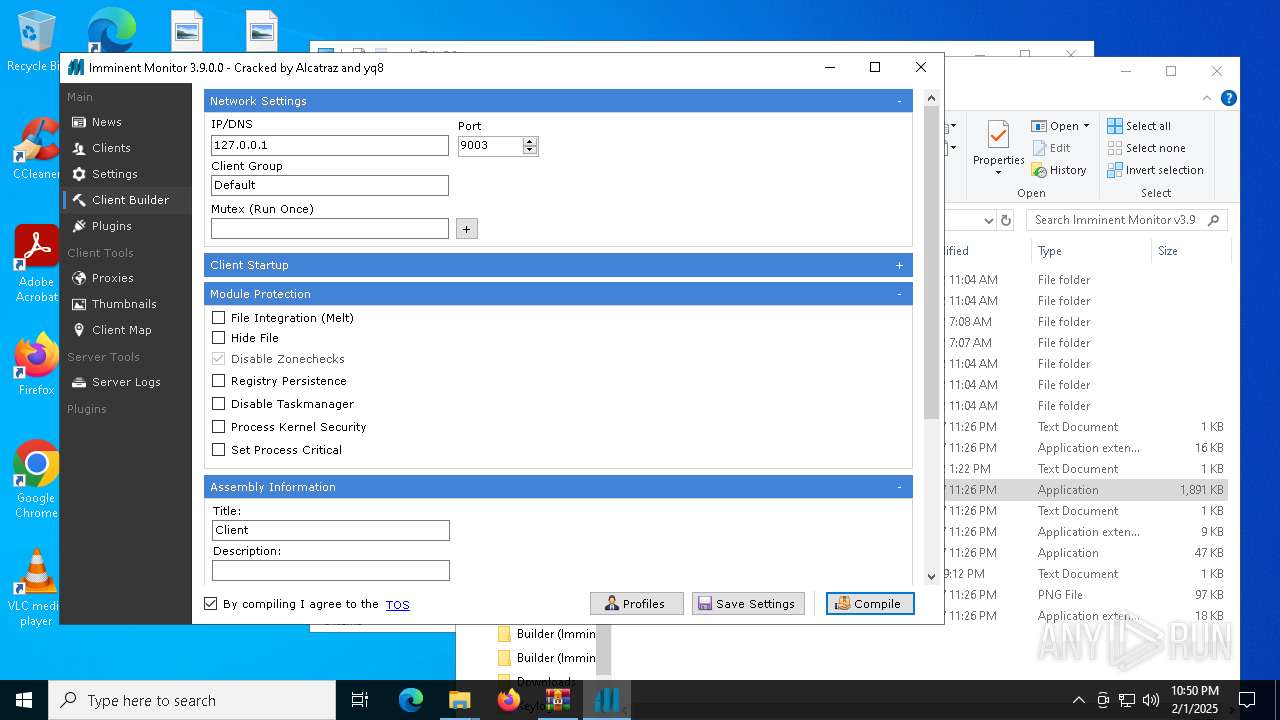
Task: Click Invert selection in Explorer ribbon
Action: [x=1156, y=170]
